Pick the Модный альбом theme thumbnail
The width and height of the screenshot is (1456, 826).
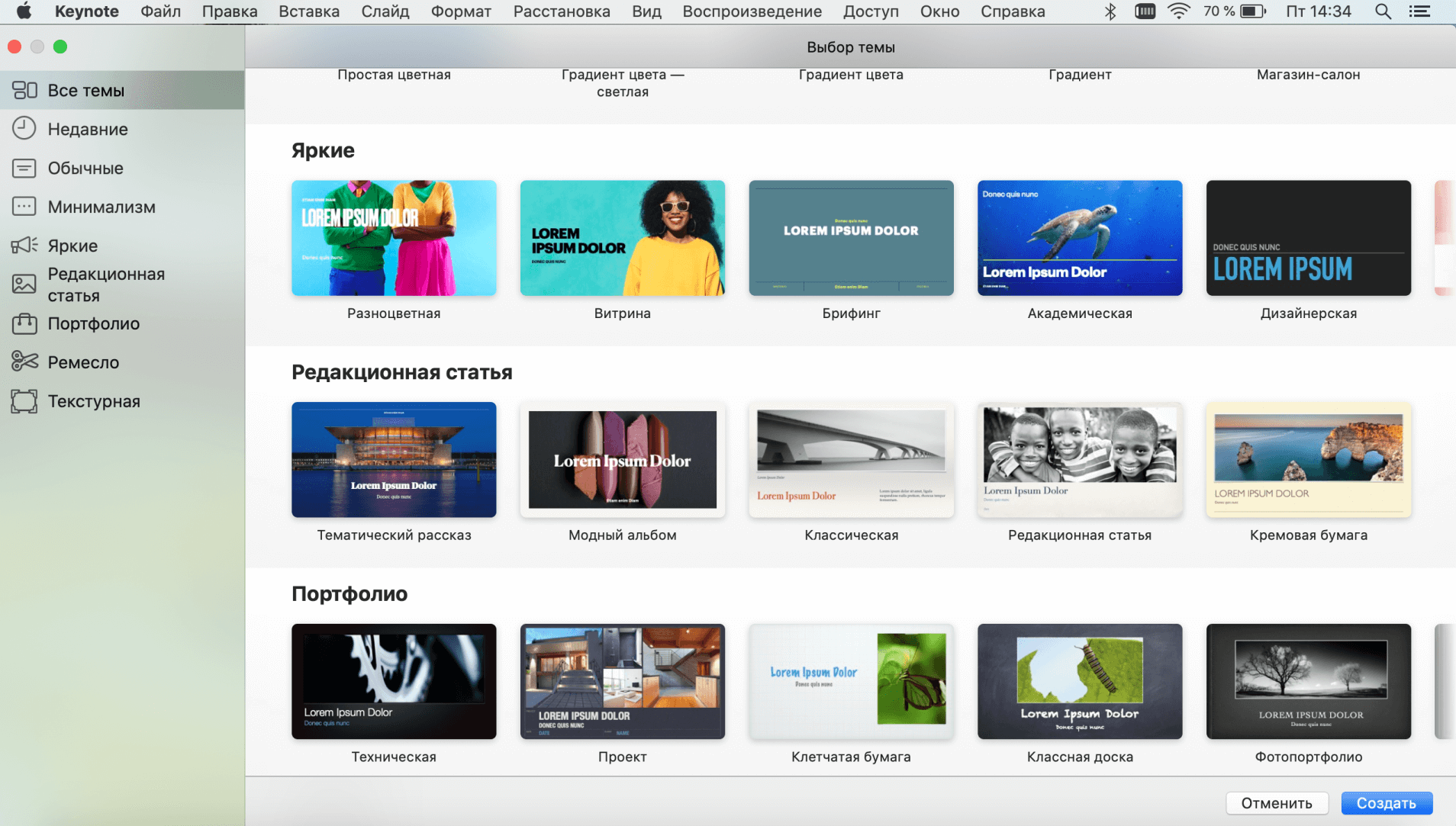(x=622, y=460)
